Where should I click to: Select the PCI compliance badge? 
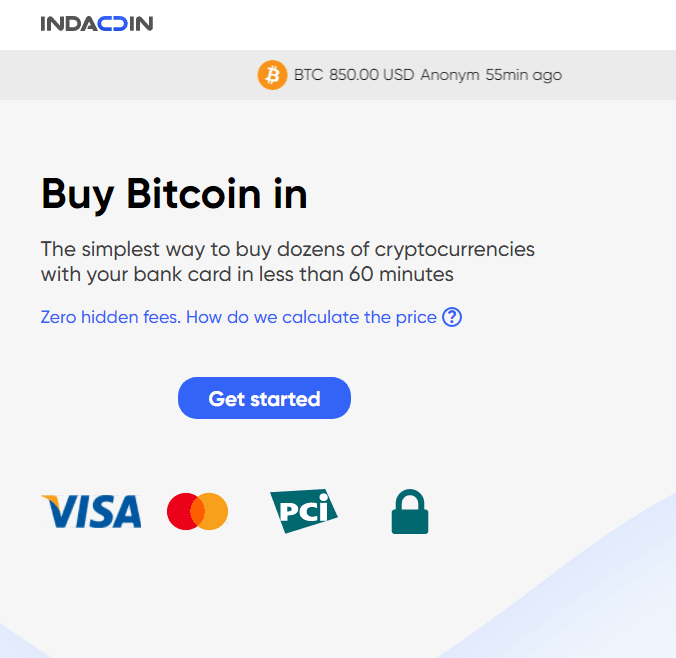point(303,510)
